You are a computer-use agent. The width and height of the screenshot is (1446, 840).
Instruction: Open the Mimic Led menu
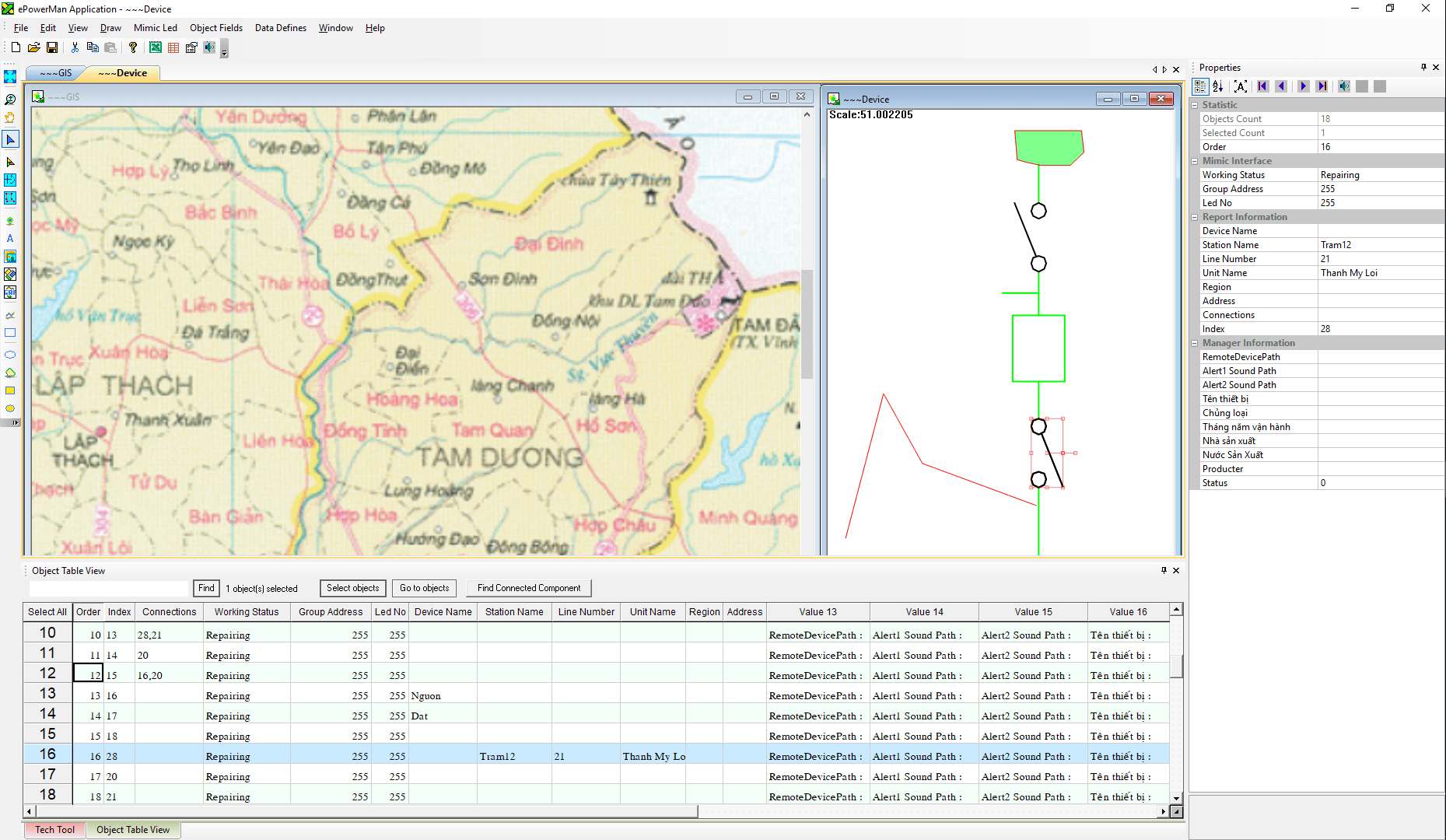click(x=155, y=28)
